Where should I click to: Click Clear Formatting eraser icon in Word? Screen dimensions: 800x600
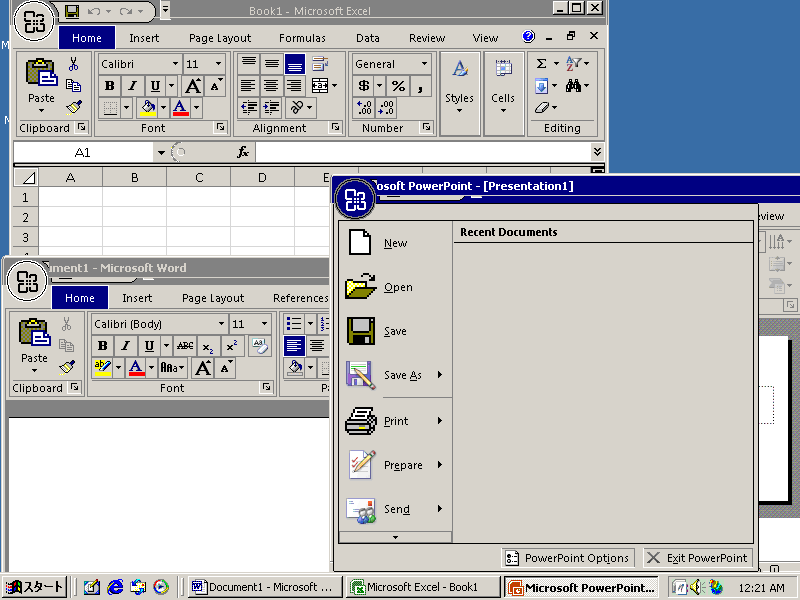click(259, 346)
